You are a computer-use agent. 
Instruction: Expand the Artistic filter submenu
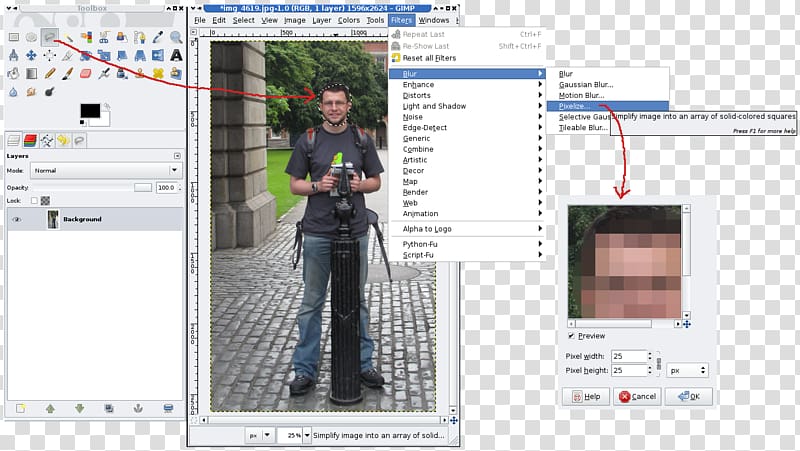click(x=467, y=160)
